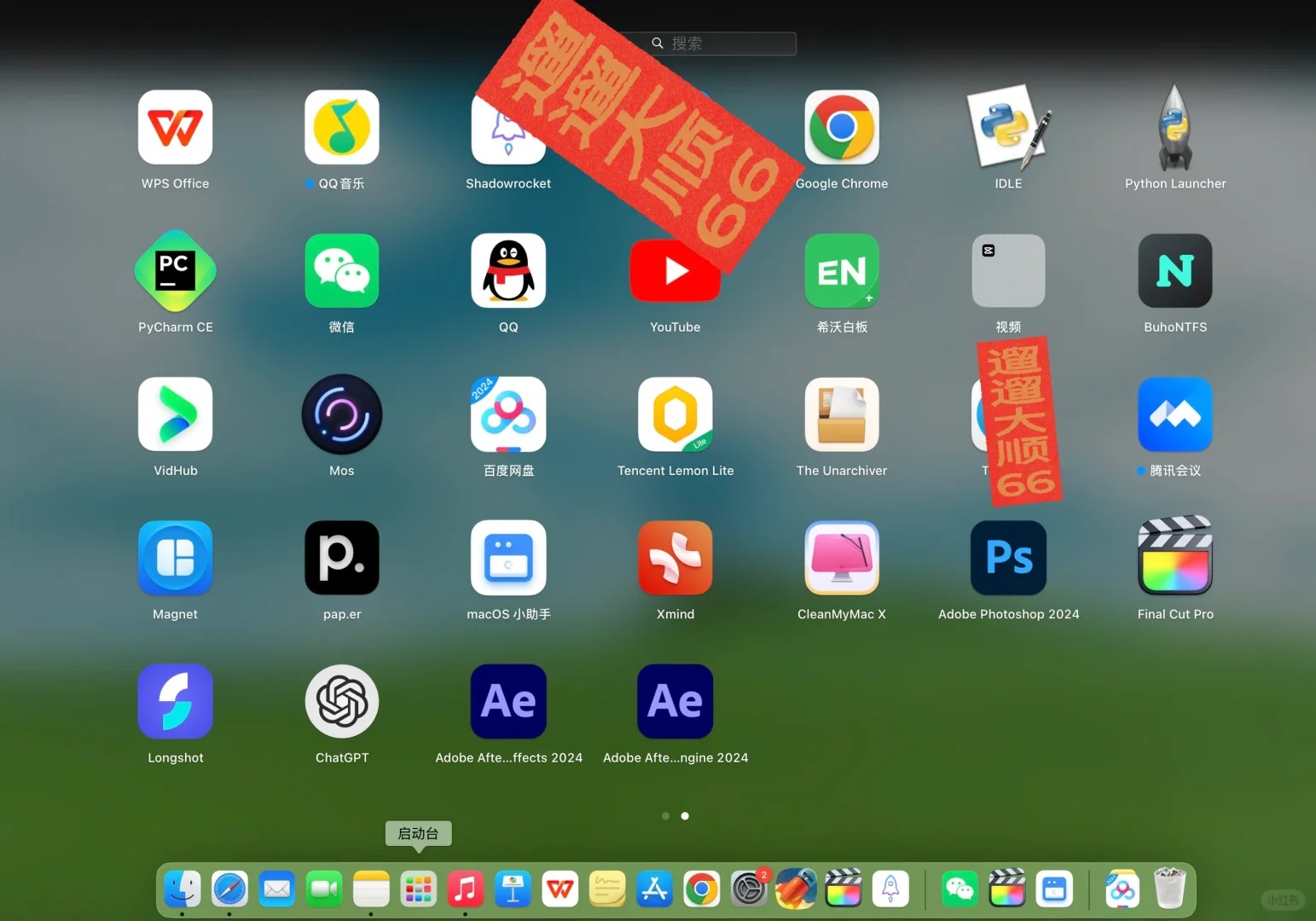
Task: Open macOS 小助手 in Launchpad grid
Action: click(x=508, y=558)
